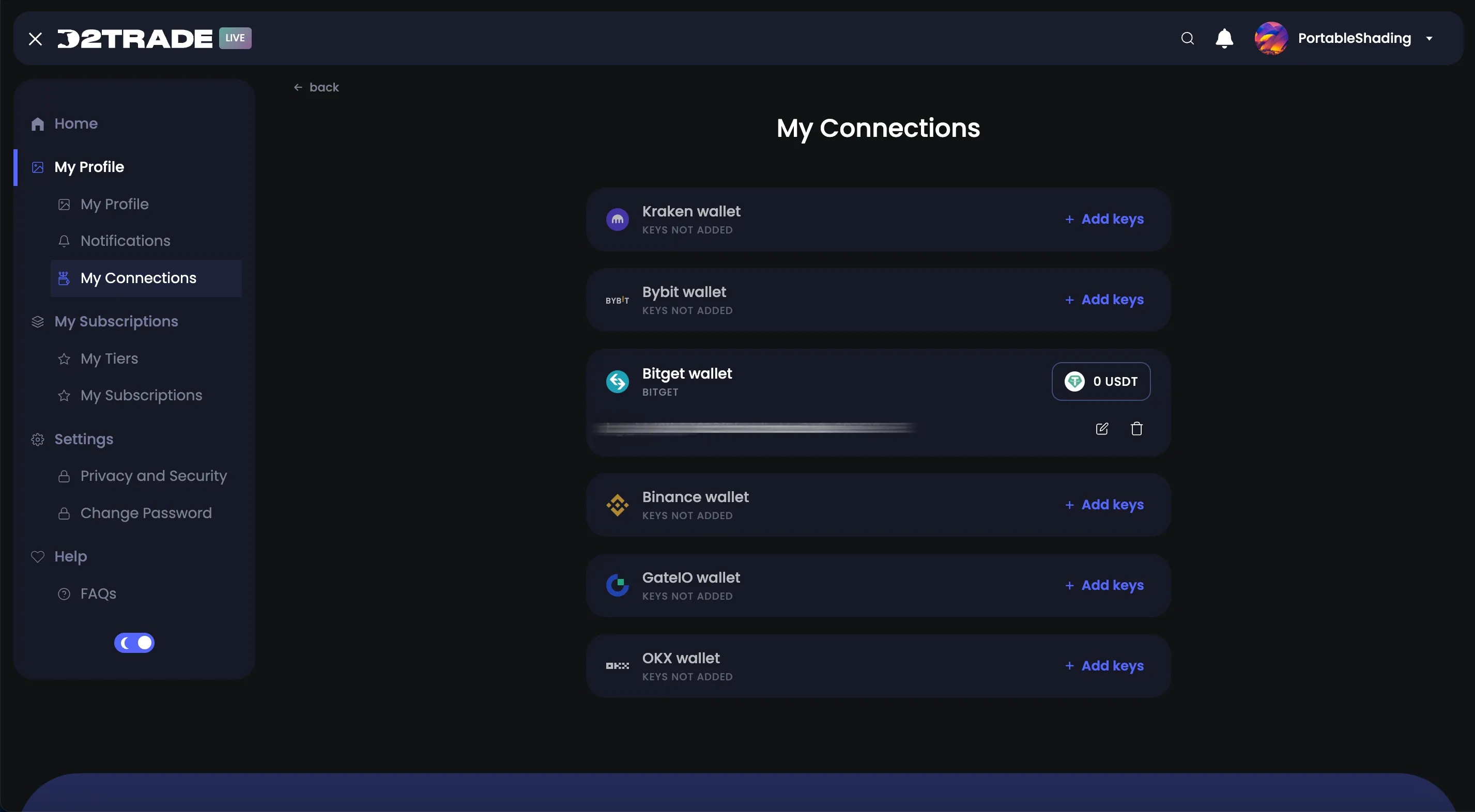Open FAQs in the sidebar
The height and width of the screenshot is (812, 1475).
99,594
